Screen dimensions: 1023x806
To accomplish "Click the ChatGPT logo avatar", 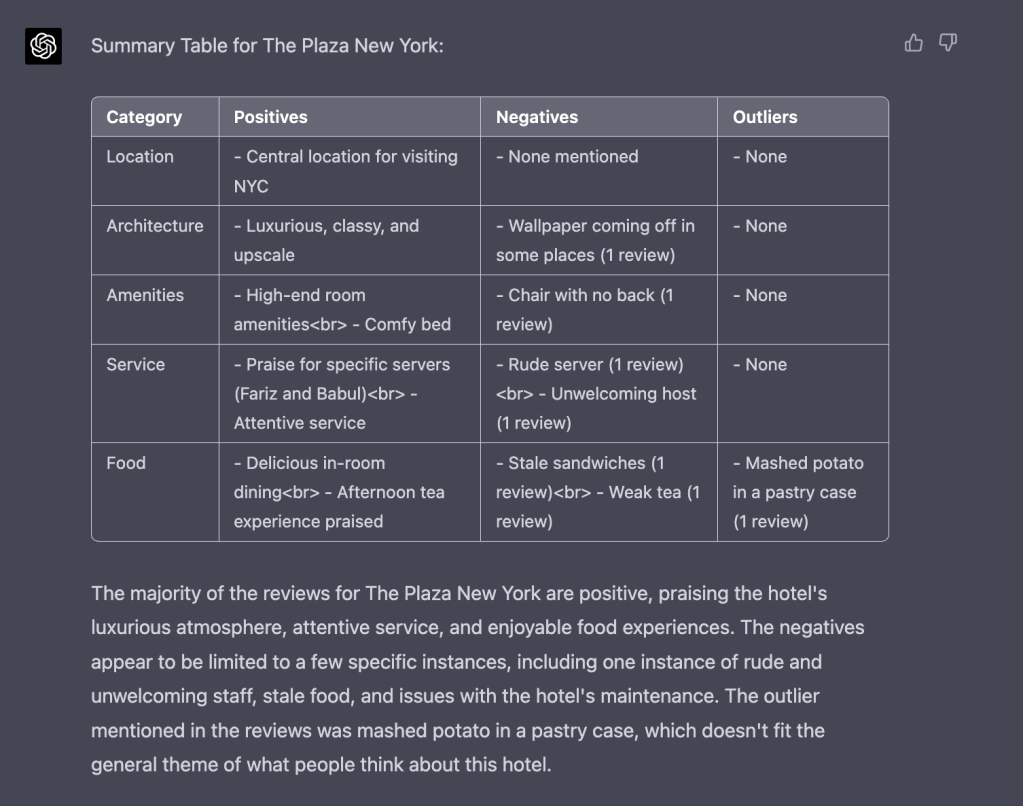I will point(44,46).
